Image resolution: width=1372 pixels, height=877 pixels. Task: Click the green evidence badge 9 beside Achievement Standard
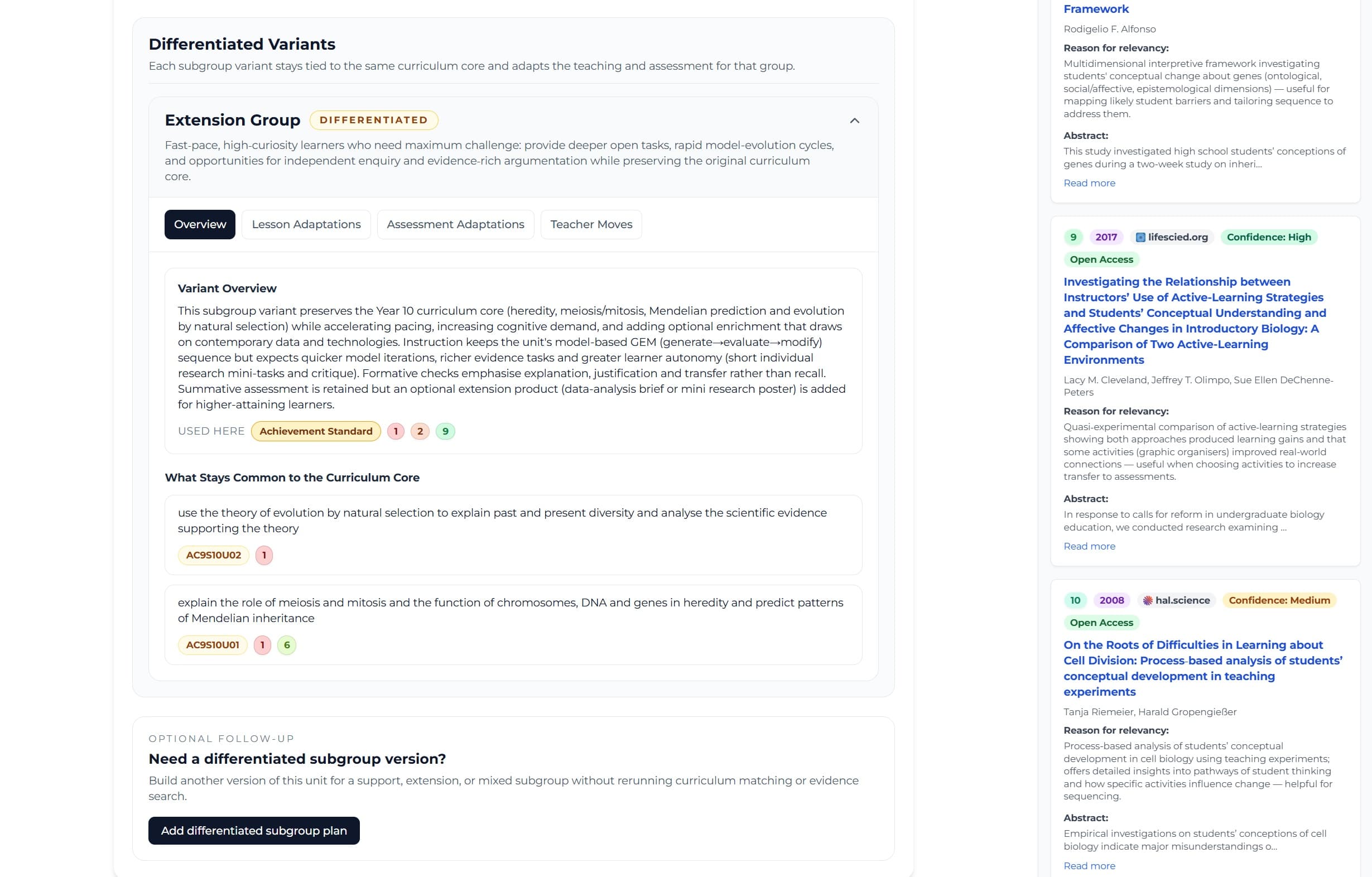(x=445, y=431)
